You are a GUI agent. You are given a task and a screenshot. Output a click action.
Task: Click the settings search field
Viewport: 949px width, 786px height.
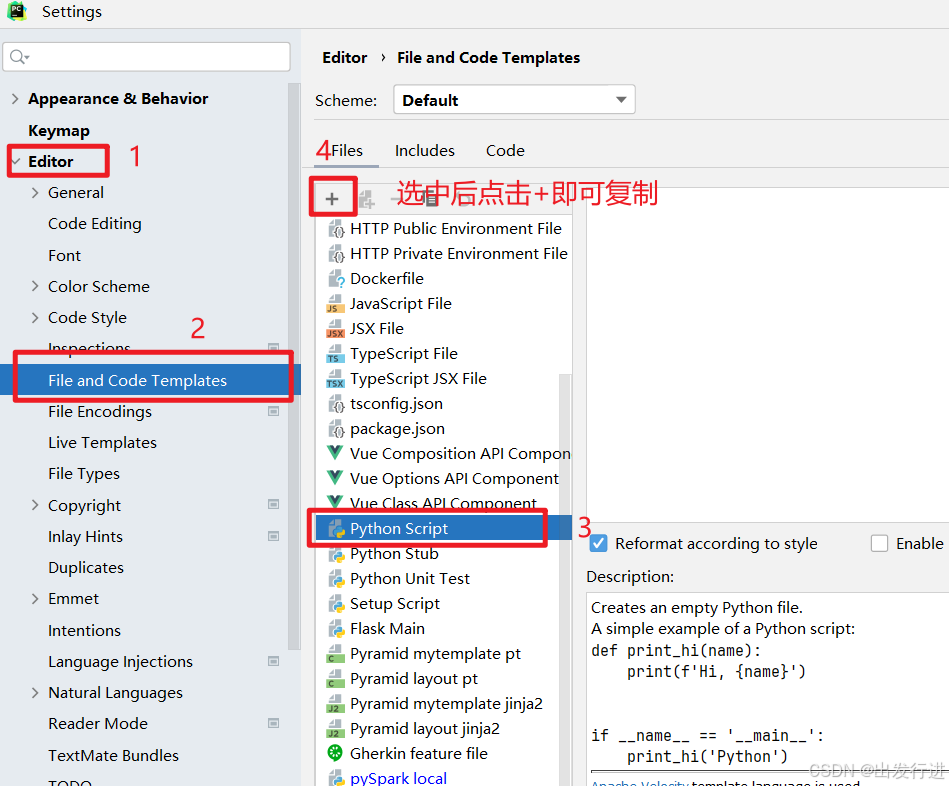point(146,57)
